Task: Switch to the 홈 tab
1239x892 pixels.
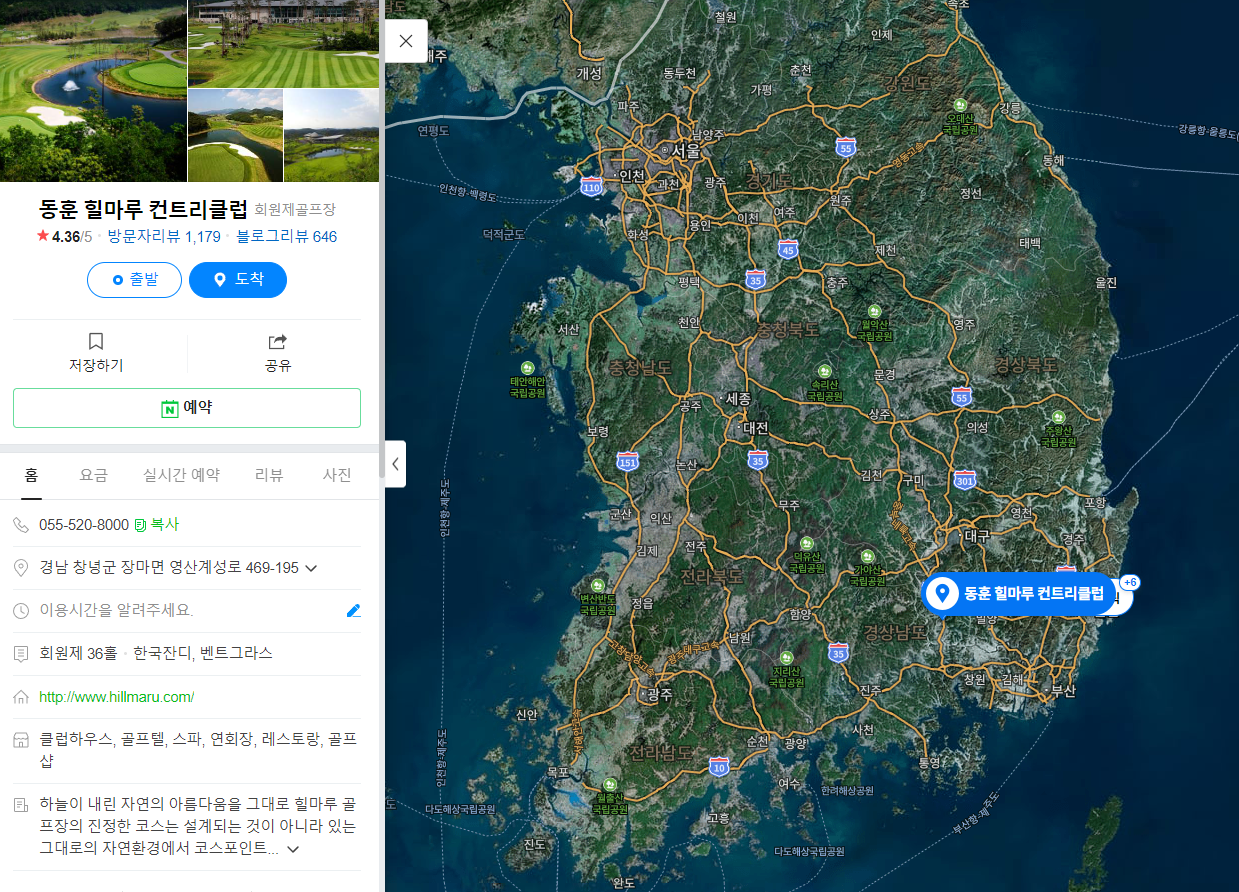Action: pos(32,475)
